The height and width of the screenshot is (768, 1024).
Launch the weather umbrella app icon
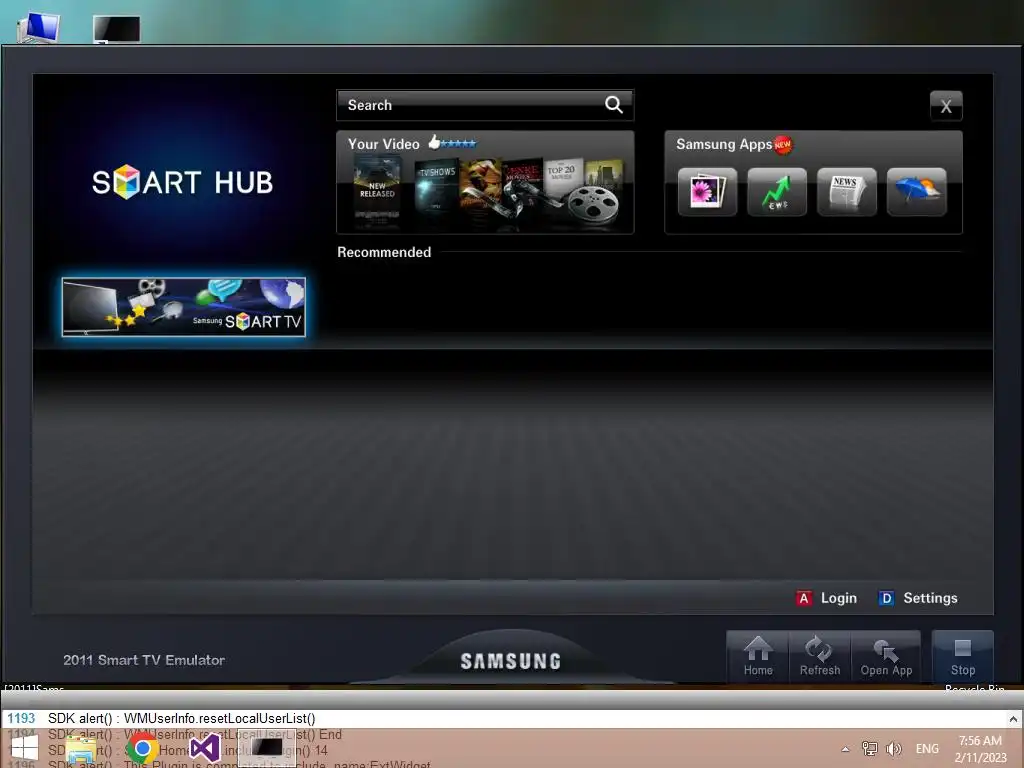916,192
